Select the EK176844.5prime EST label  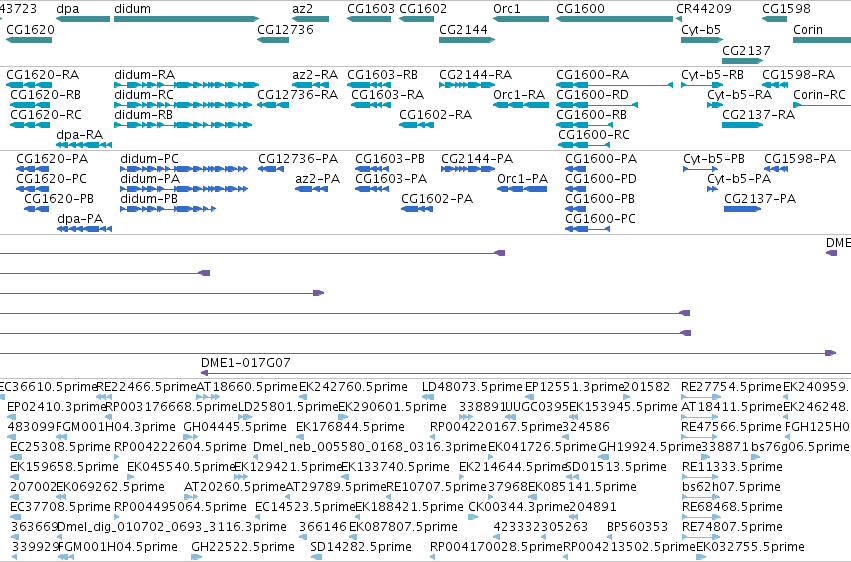[350, 427]
